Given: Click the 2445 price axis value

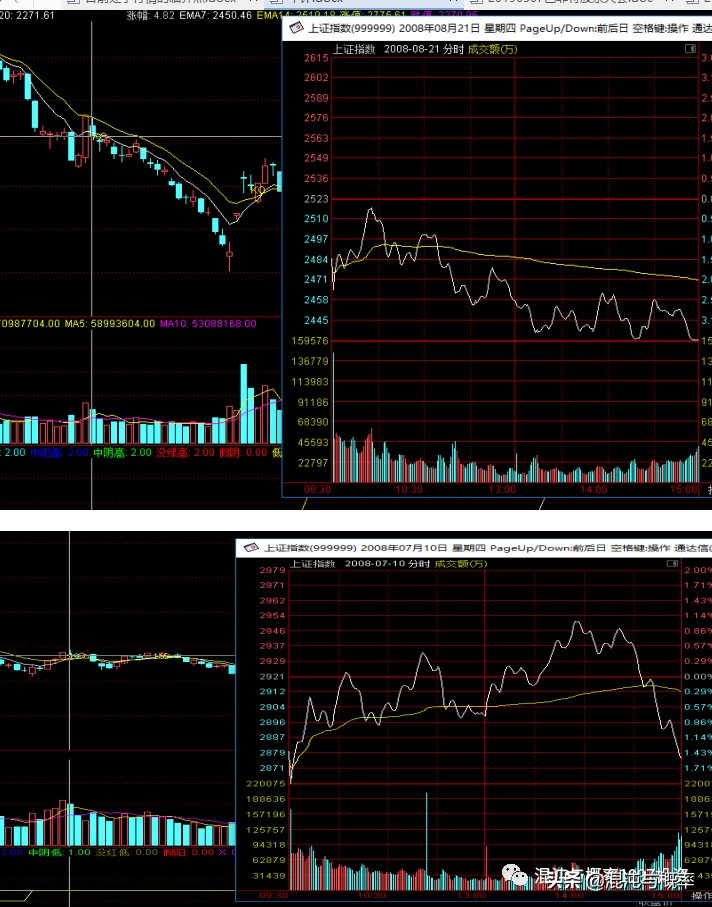Looking at the screenshot, I should click(316, 320).
